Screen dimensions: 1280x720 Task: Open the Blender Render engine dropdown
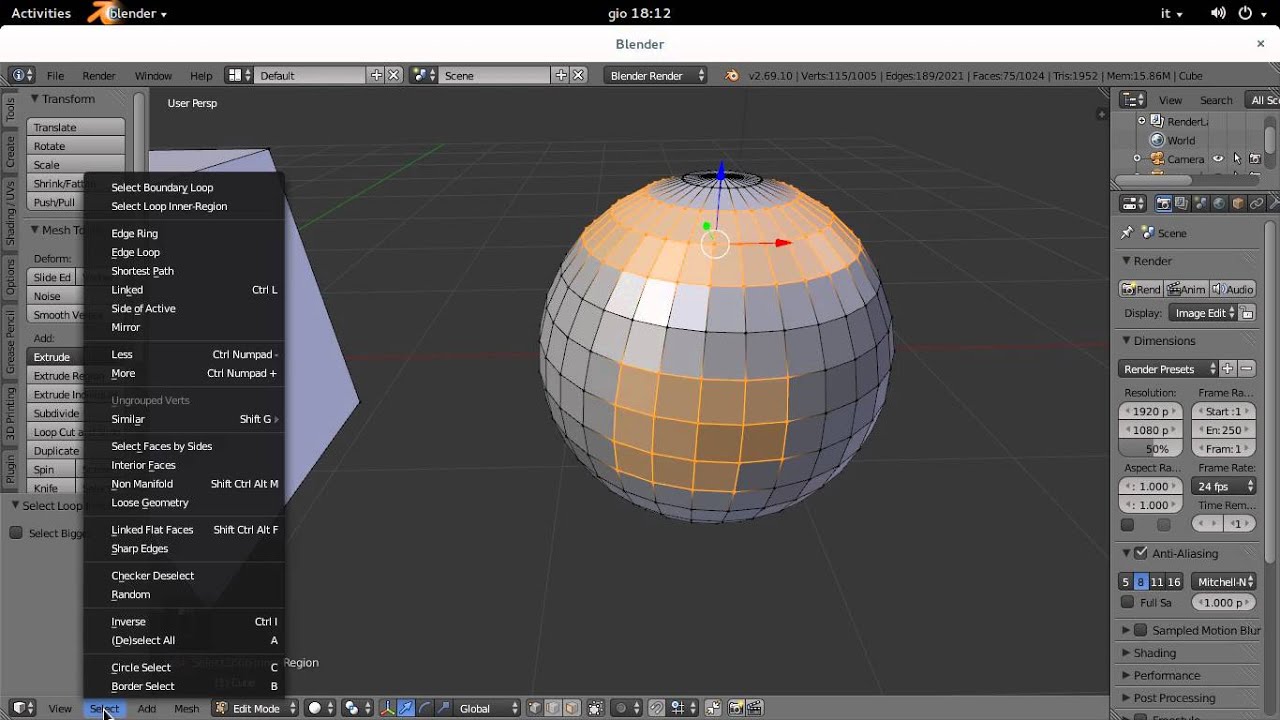(656, 75)
